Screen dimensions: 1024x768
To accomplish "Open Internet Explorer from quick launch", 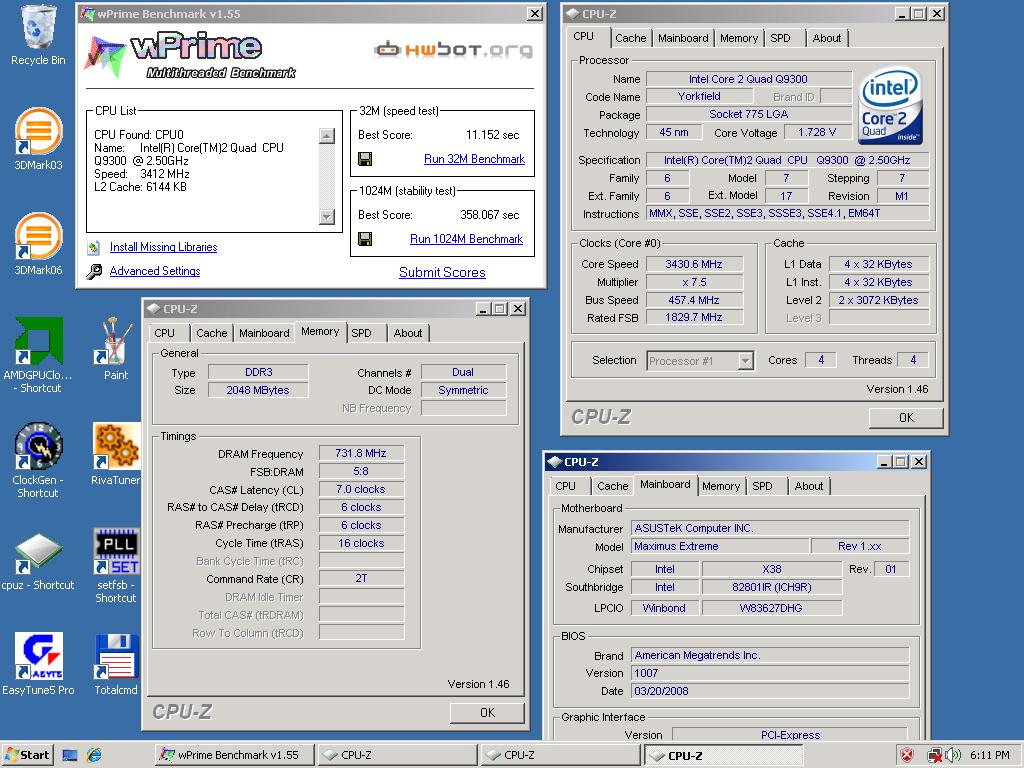I will tap(94, 755).
